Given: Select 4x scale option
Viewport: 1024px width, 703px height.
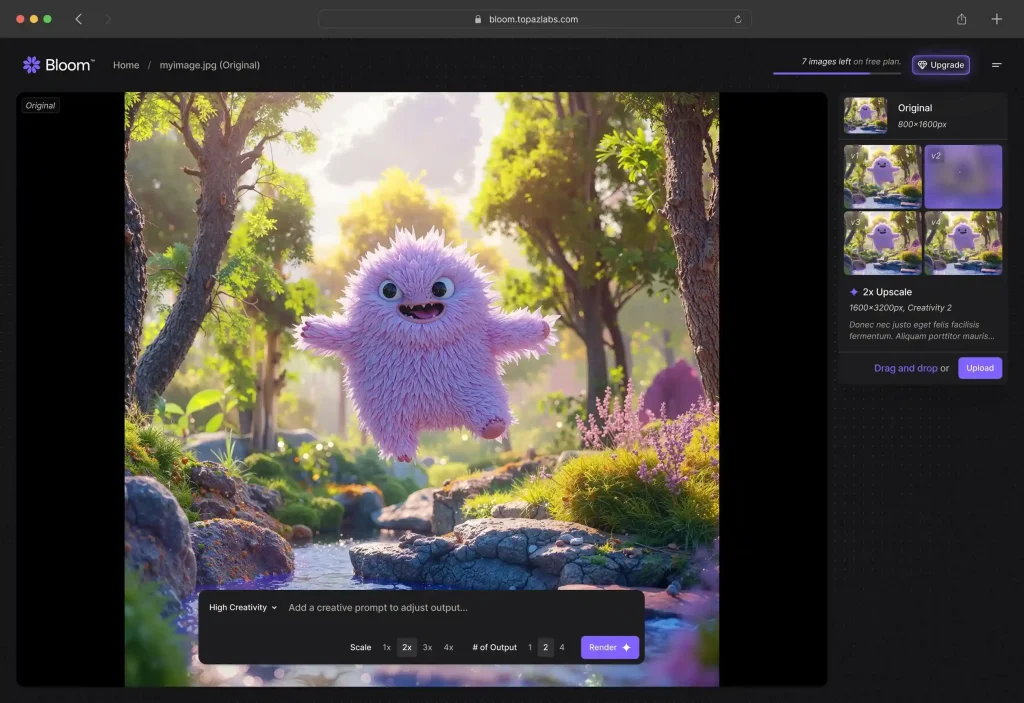Looking at the screenshot, I should tap(448, 647).
